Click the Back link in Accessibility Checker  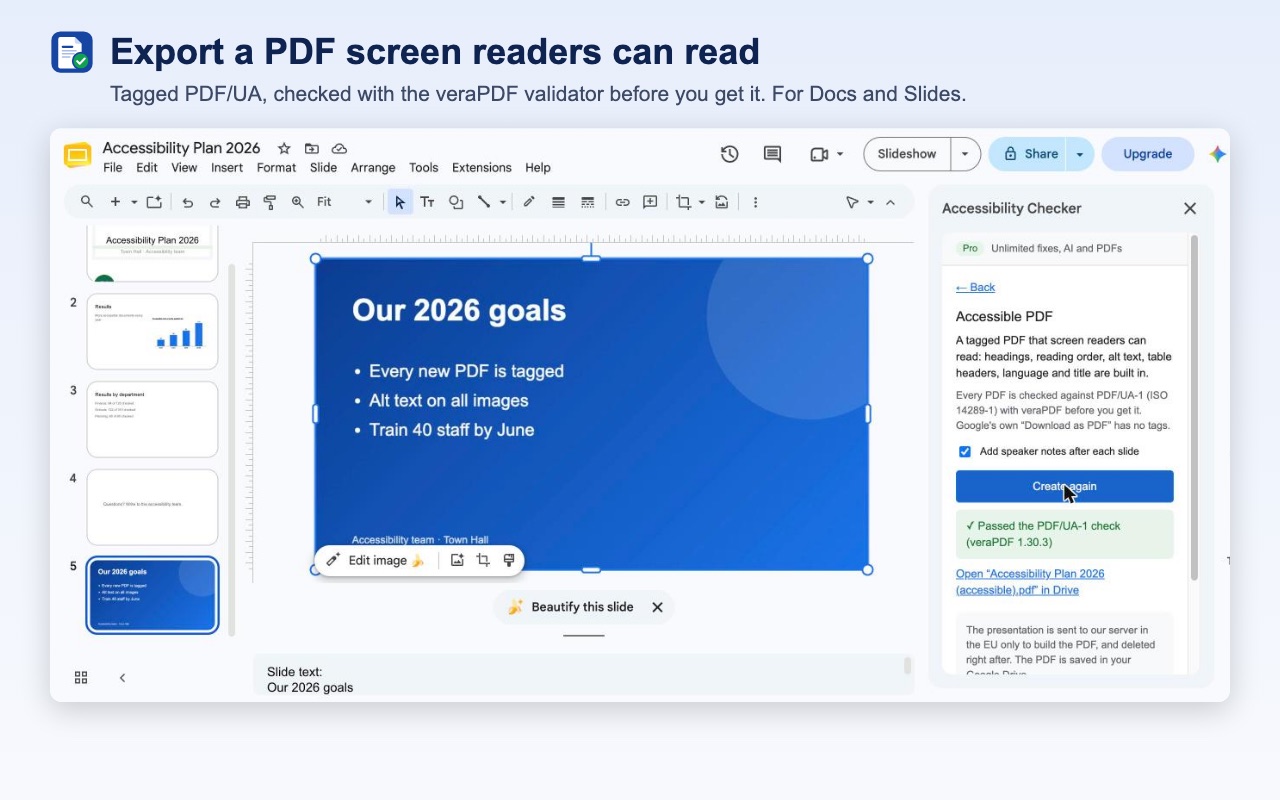[975, 287]
